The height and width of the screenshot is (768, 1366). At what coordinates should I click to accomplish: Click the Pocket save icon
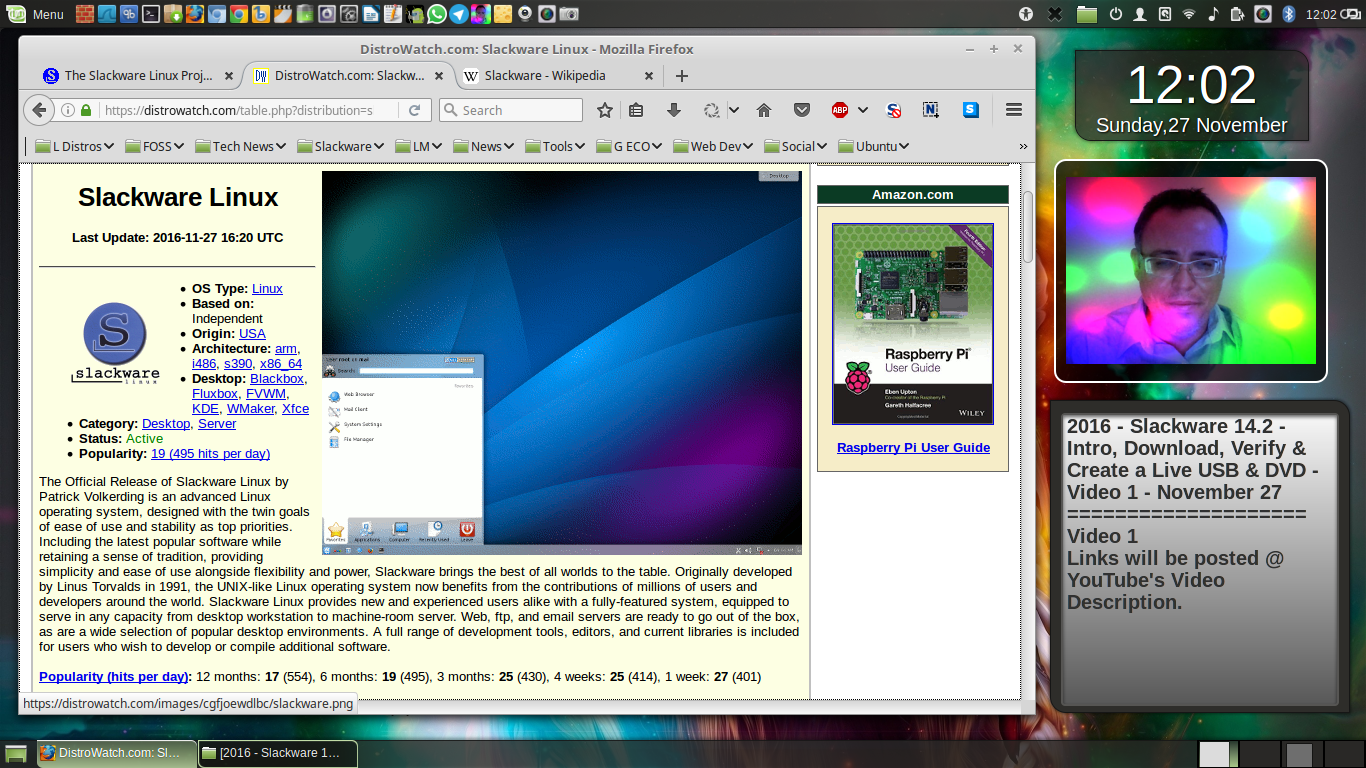click(x=802, y=110)
